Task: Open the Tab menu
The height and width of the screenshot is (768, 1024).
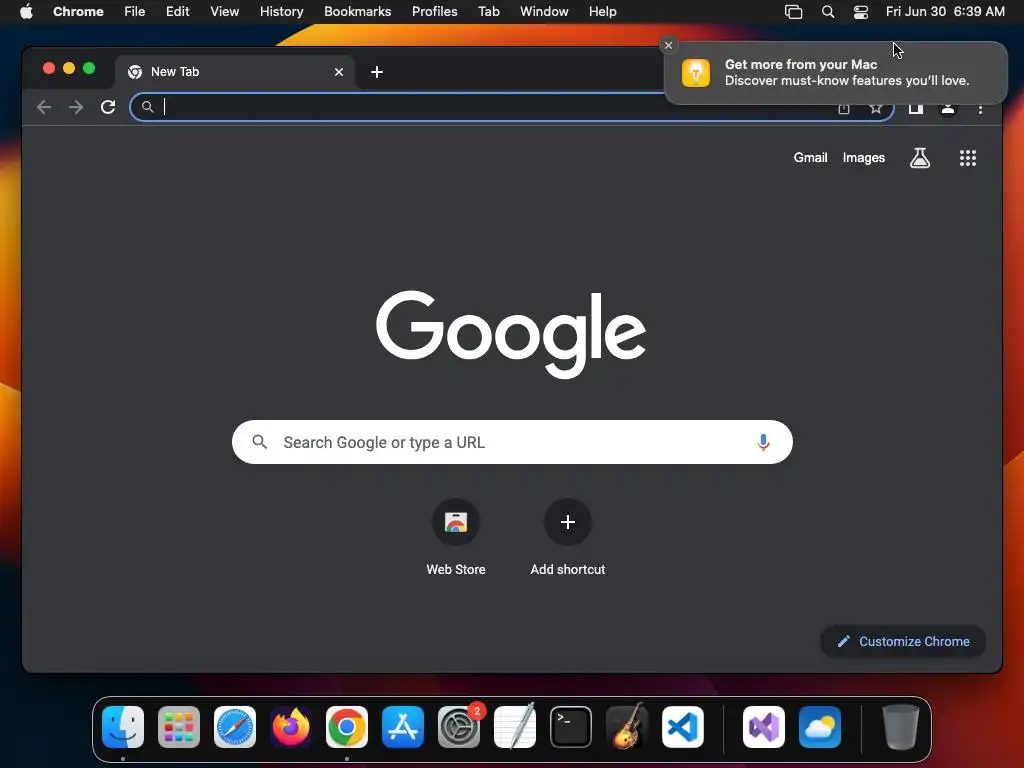Action: coord(488,12)
